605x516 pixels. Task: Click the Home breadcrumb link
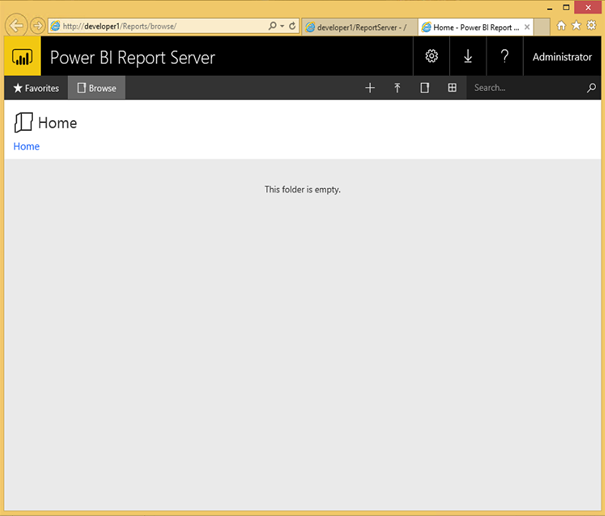[26, 146]
